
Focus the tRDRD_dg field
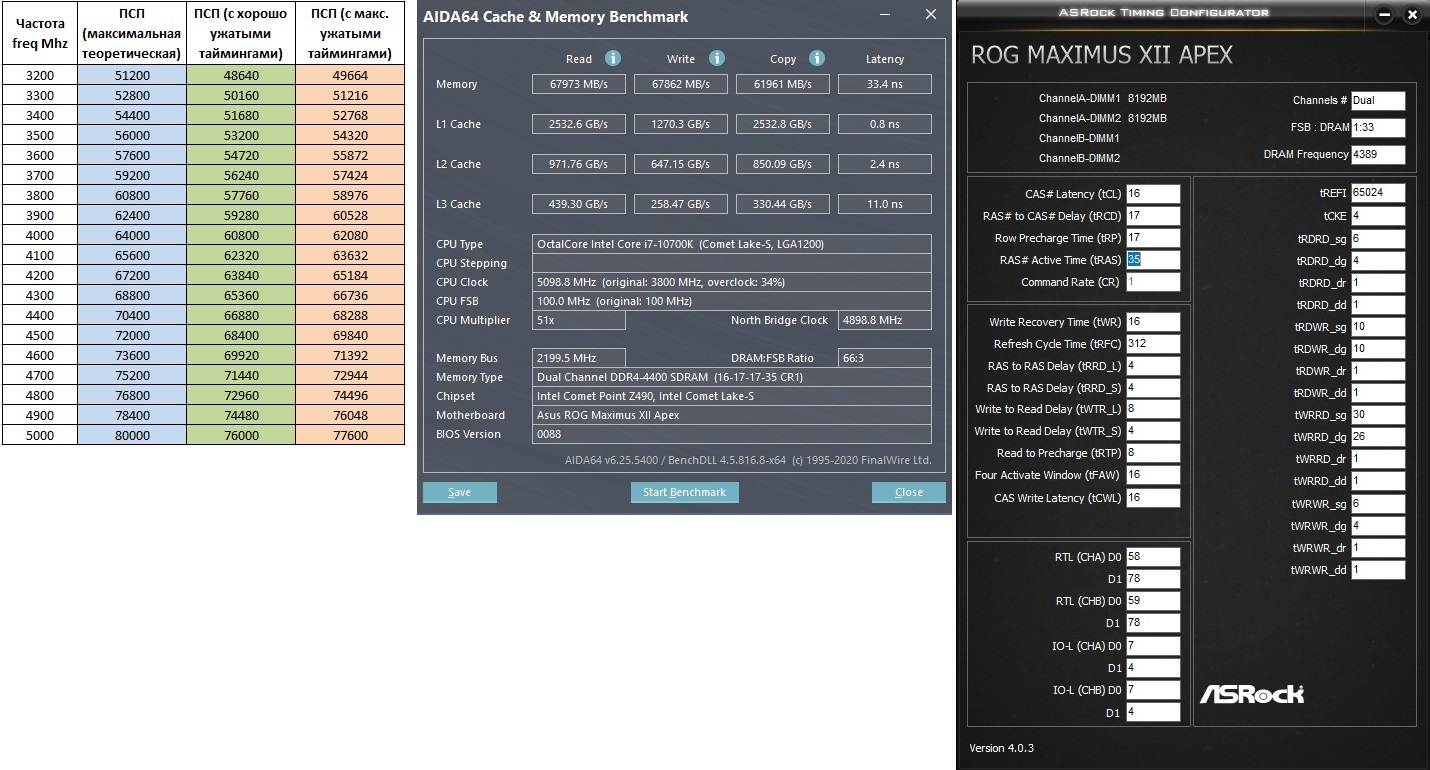(x=1378, y=261)
